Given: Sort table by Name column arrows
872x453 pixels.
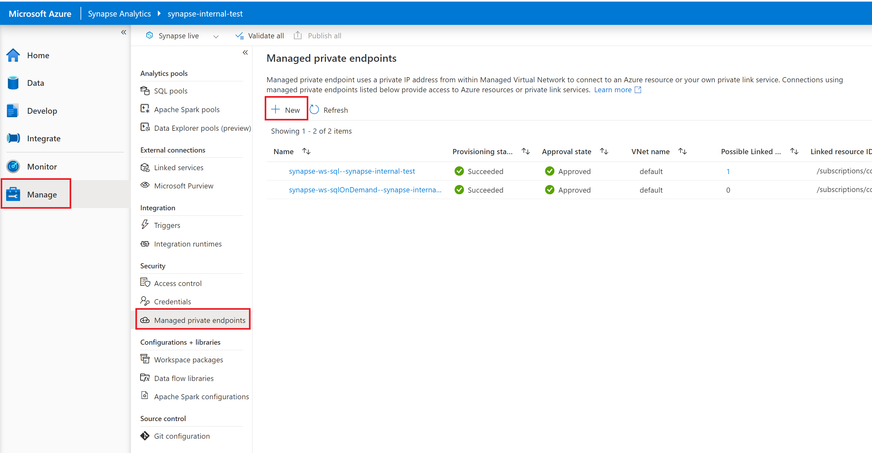Looking at the screenshot, I should (306, 151).
